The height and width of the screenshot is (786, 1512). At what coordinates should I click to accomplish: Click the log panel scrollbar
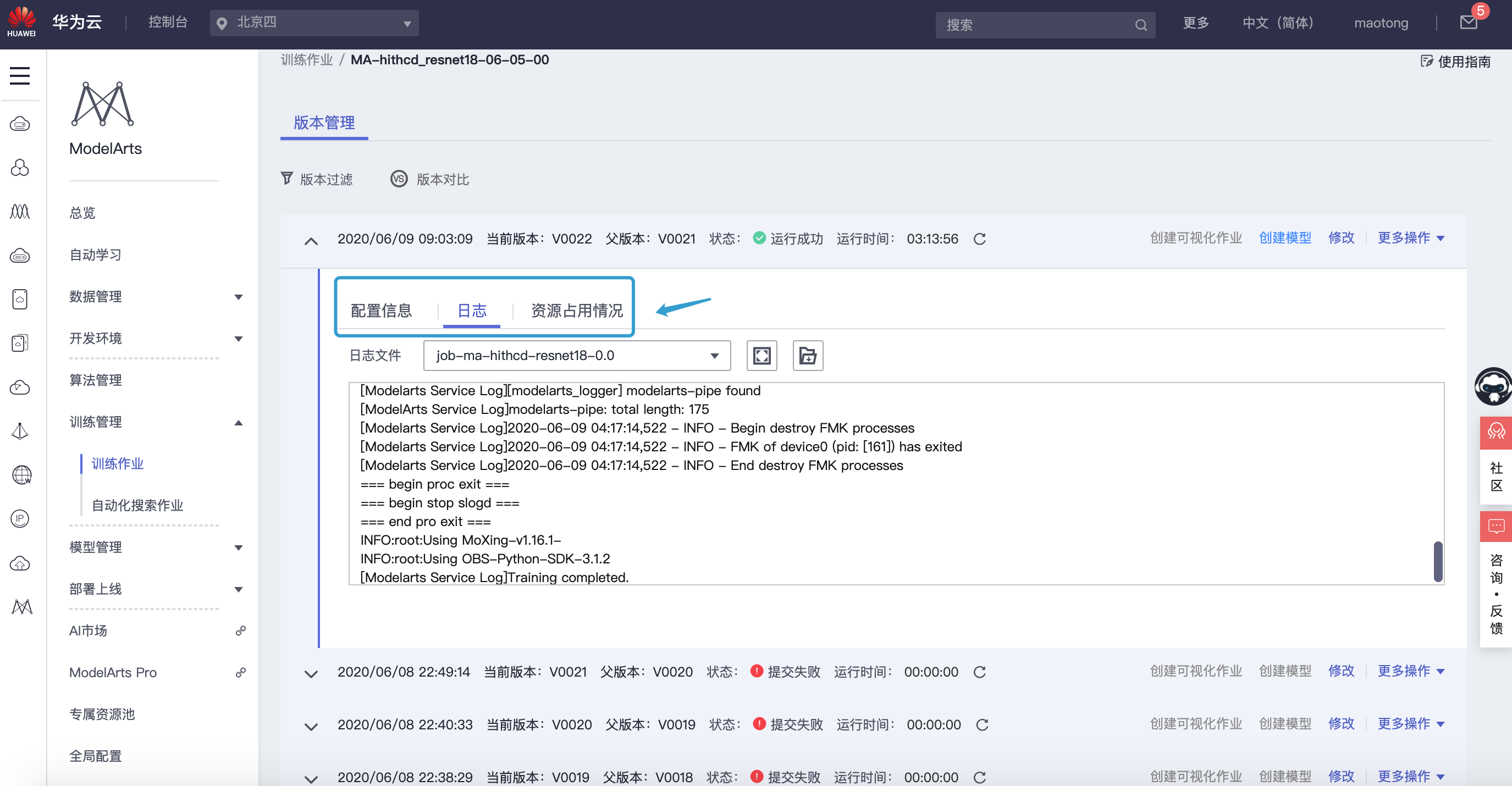[1437, 561]
